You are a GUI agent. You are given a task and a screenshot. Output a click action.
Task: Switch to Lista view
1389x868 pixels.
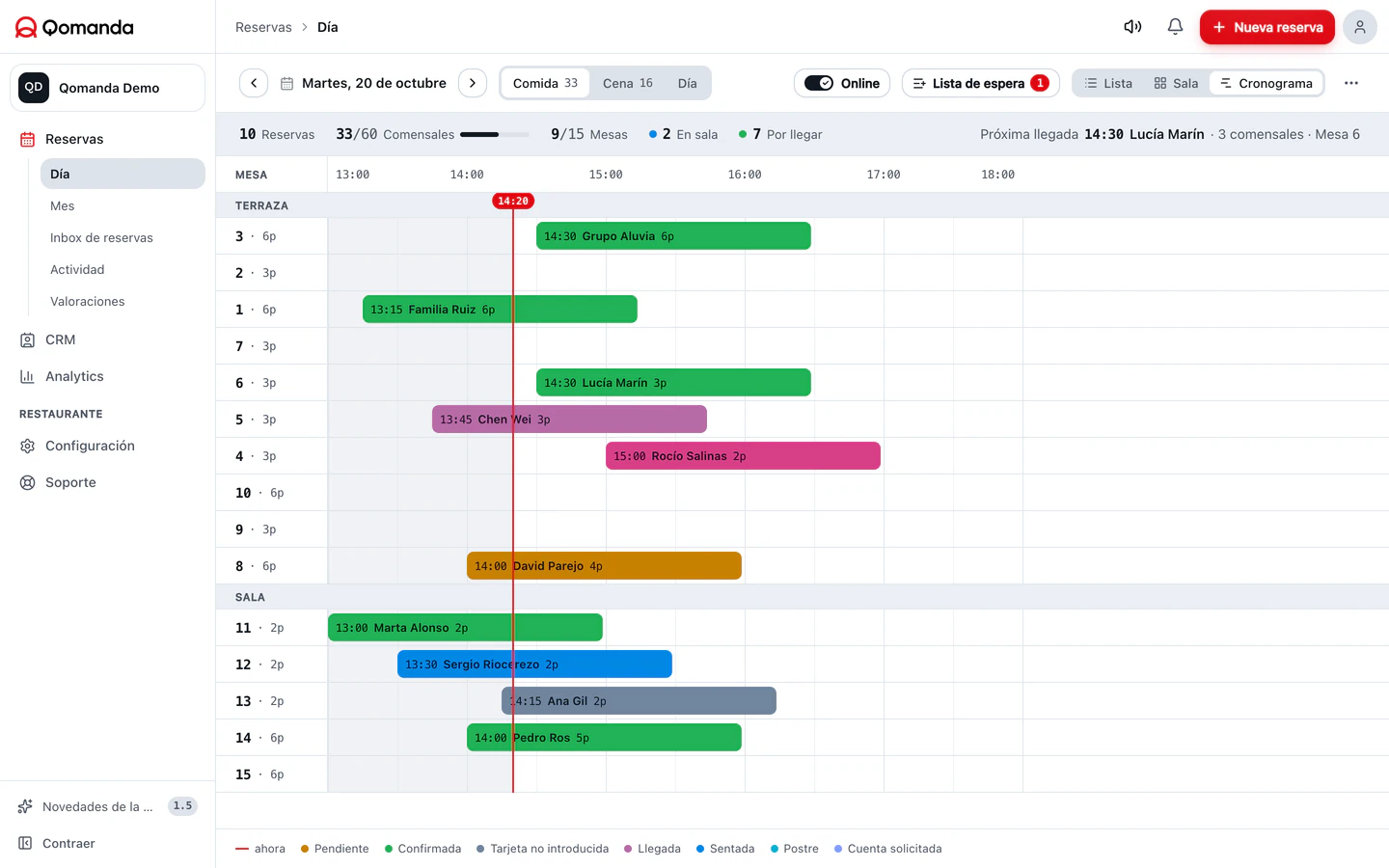tap(1108, 83)
